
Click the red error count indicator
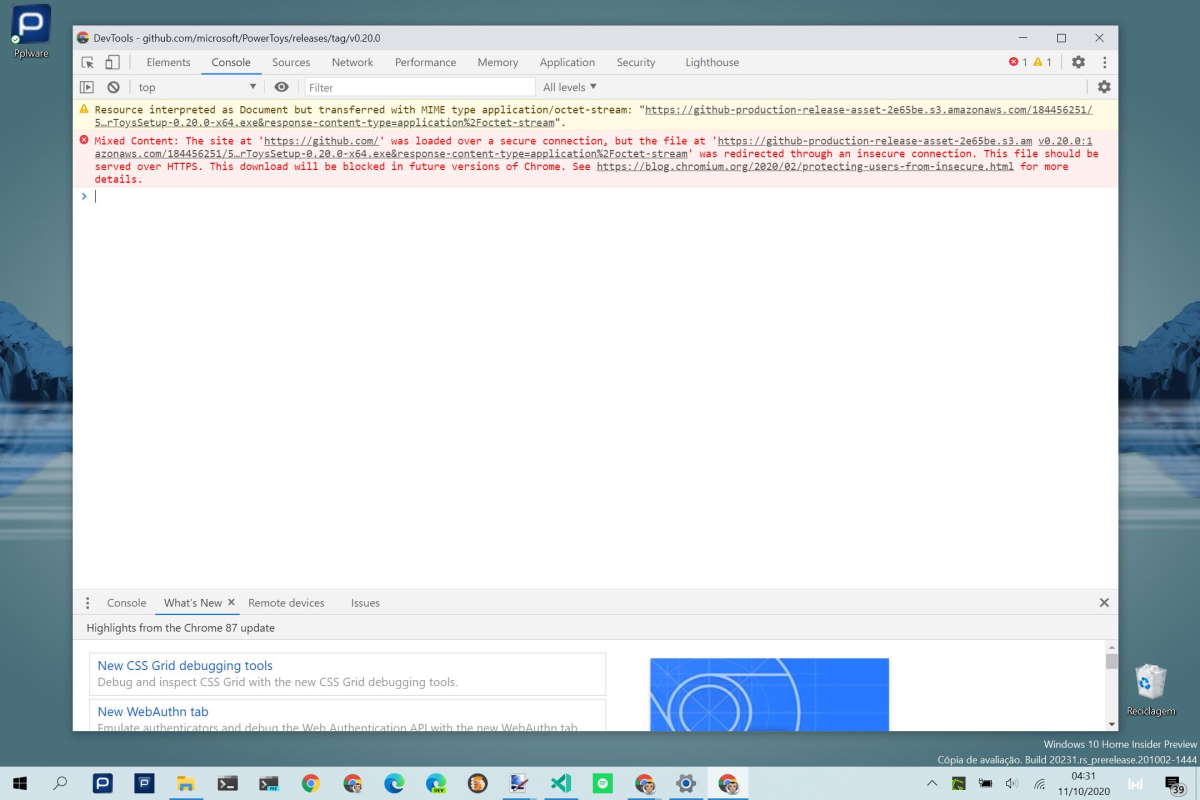pyautogui.click(x=1018, y=62)
